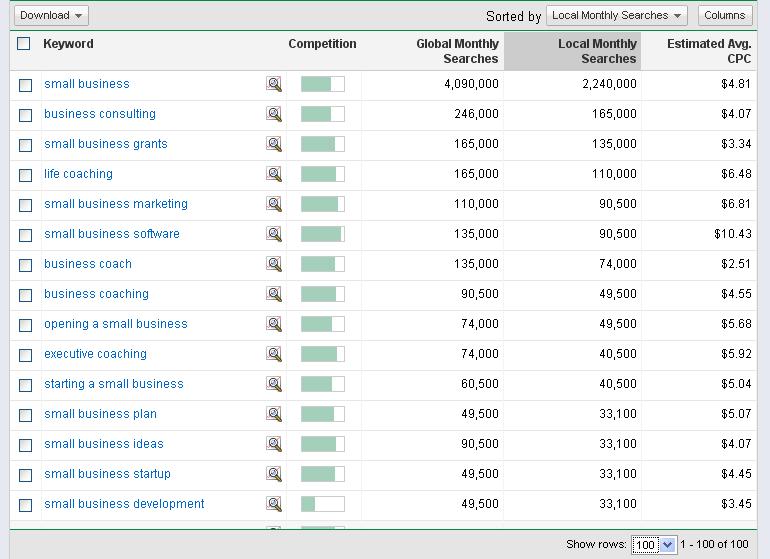Click the 4,090,000 global searches value
770x559 pixels.
click(x=471, y=84)
